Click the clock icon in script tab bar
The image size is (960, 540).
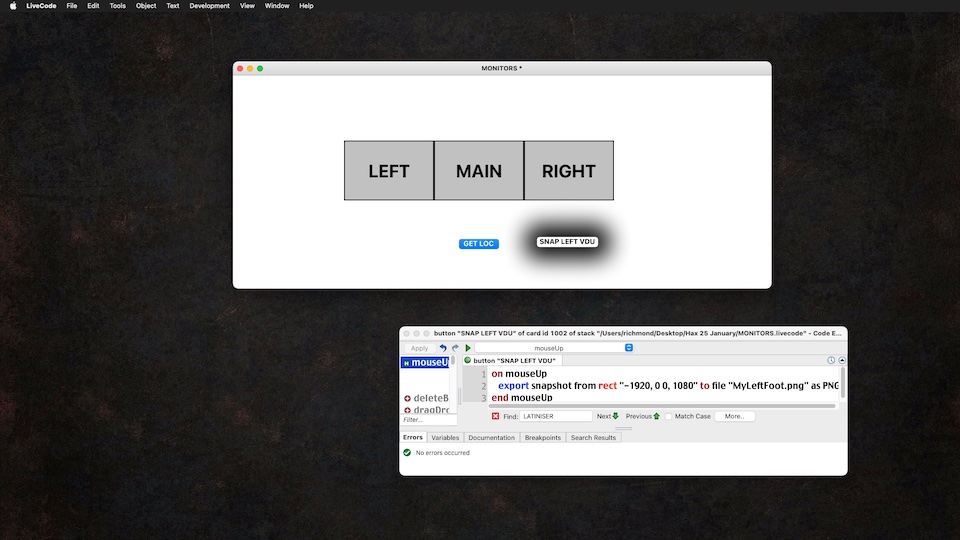tap(831, 360)
